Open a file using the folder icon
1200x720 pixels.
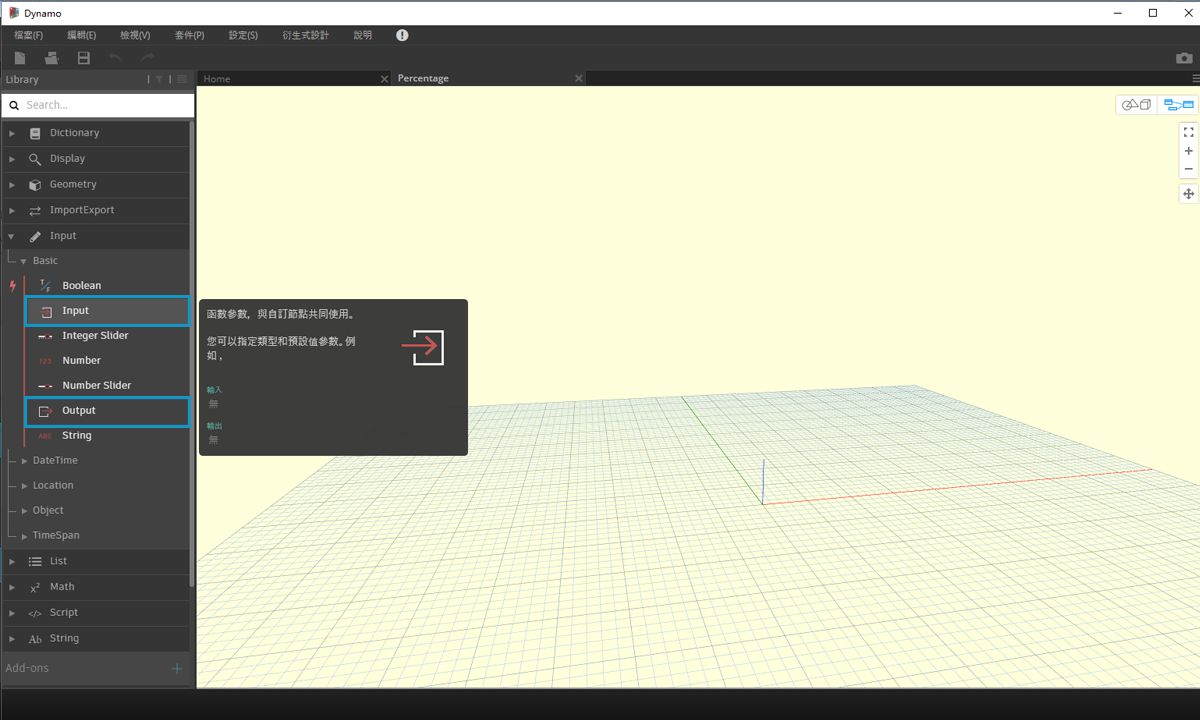point(51,58)
